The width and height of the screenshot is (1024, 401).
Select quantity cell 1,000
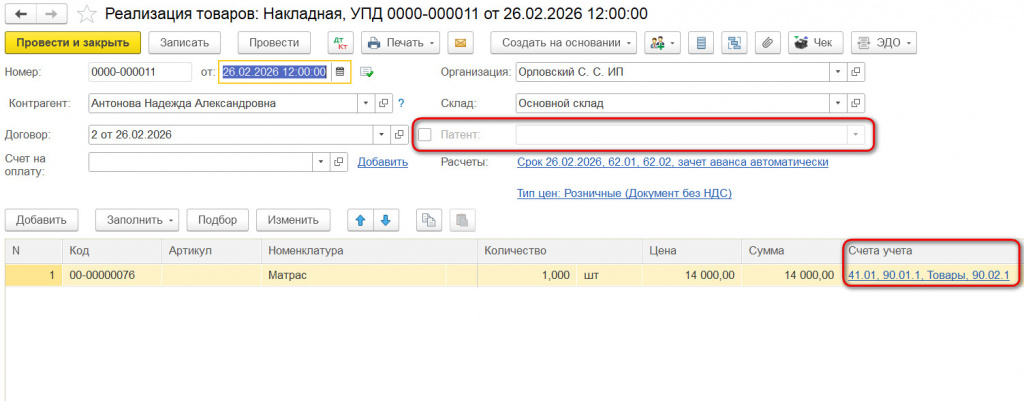click(528, 276)
